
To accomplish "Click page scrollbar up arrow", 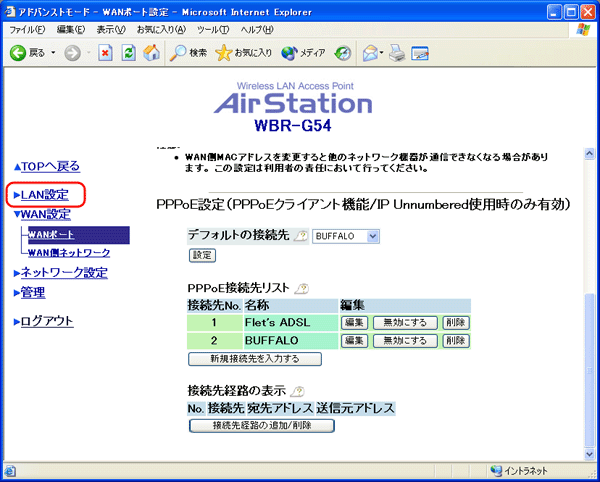I will pyautogui.click(x=590, y=154).
